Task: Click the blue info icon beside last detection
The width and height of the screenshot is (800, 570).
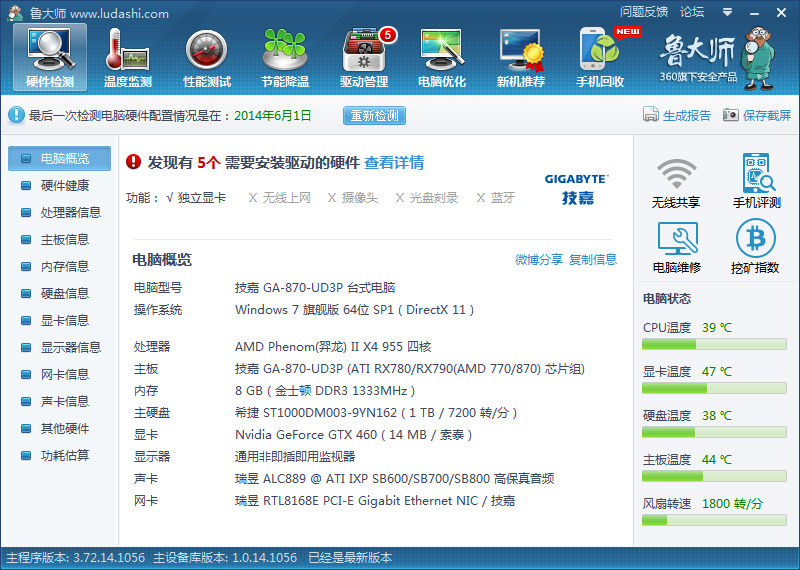Action: coord(16,115)
